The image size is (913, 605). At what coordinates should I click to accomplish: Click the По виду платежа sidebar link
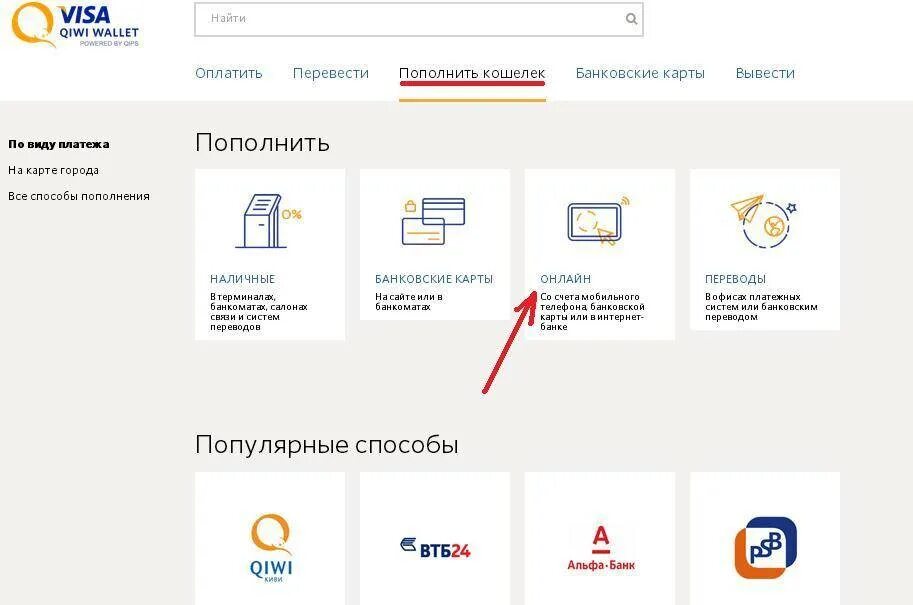[59, 144]
